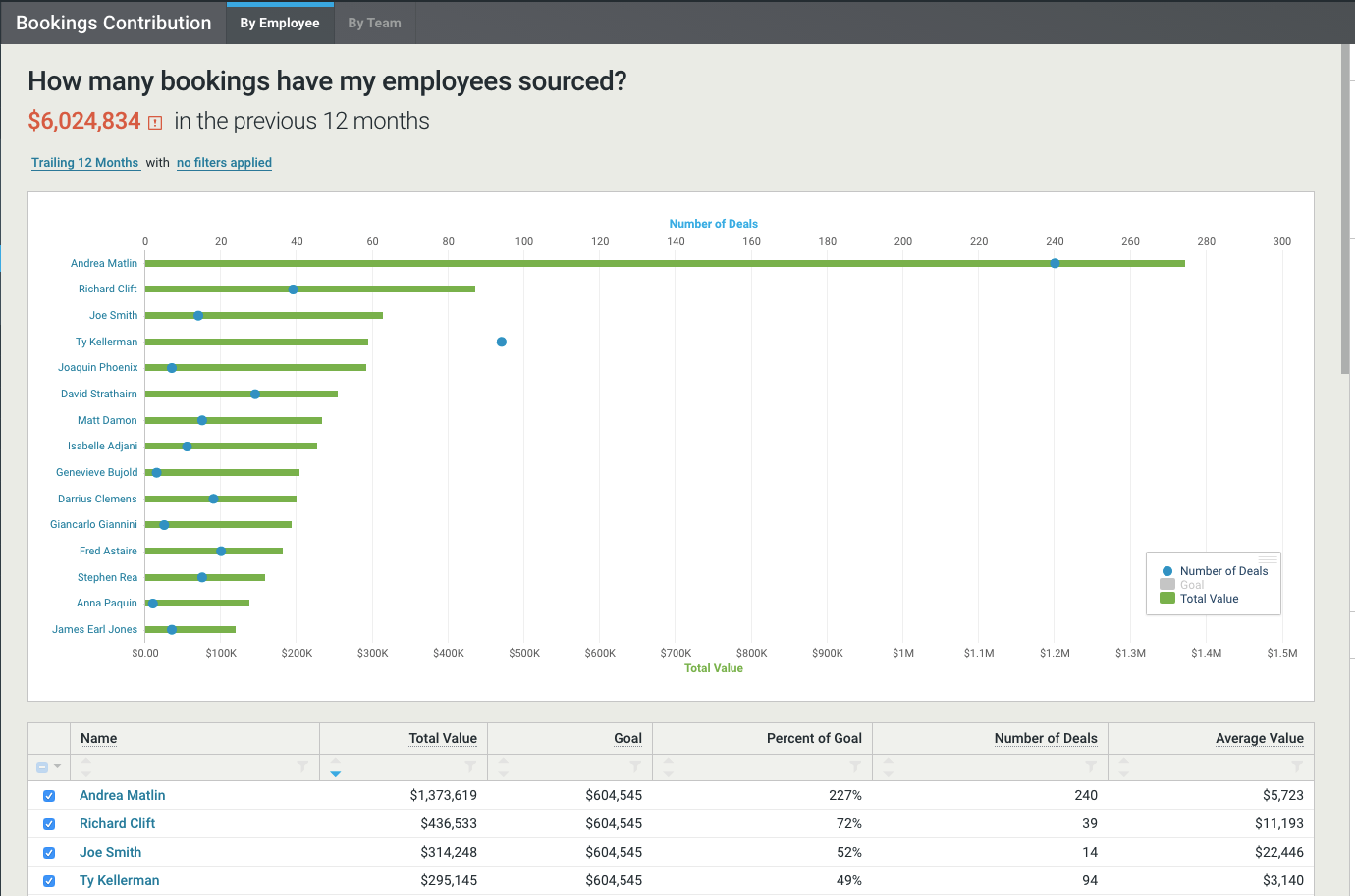Uncheck the Richard Clift row checkbox
1355x896 pixels.
[49, 824]
